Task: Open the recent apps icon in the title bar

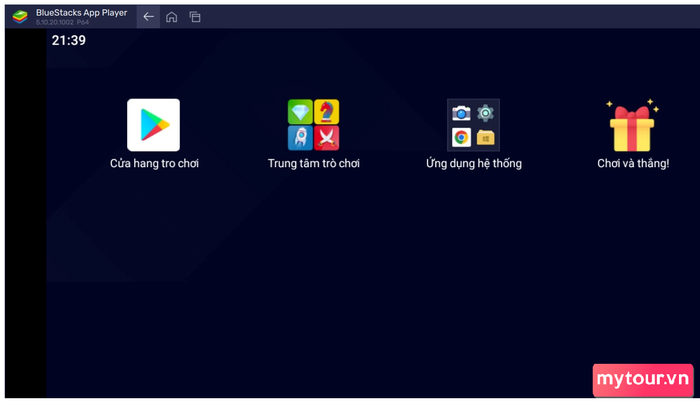Action: (x=195, y=17)
